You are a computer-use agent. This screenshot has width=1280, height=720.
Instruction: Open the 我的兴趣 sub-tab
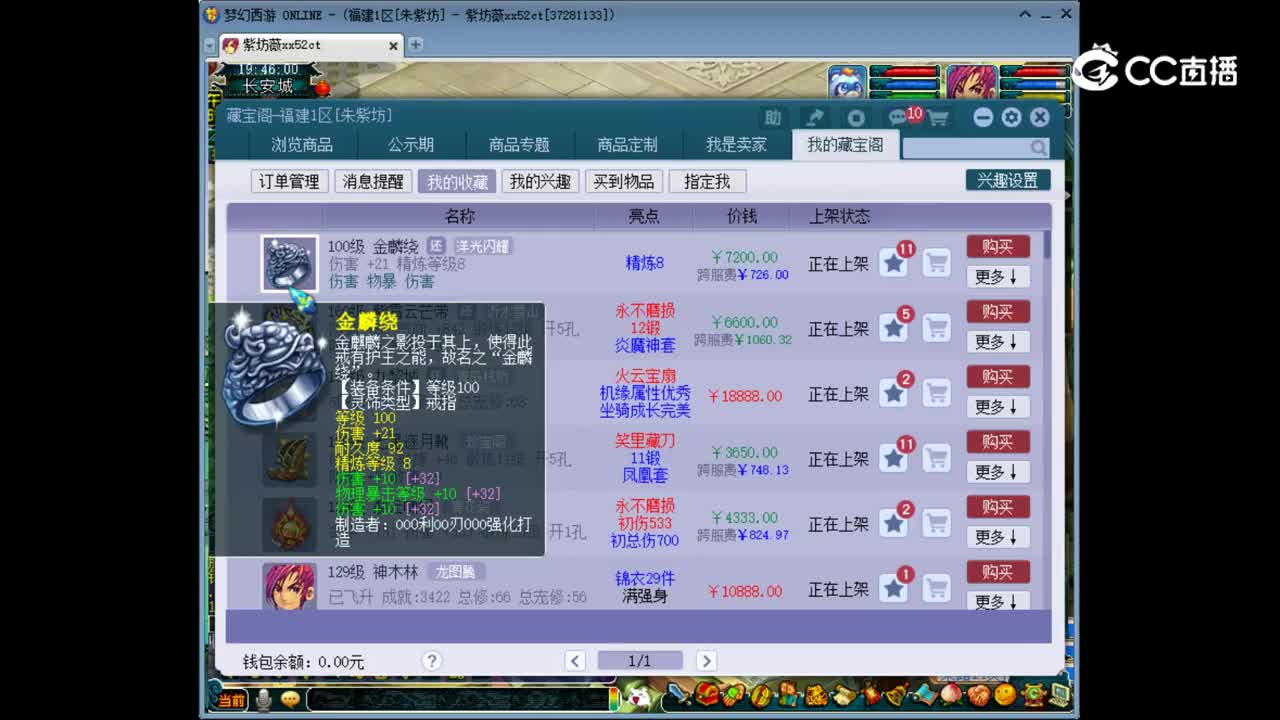point(540,181)
